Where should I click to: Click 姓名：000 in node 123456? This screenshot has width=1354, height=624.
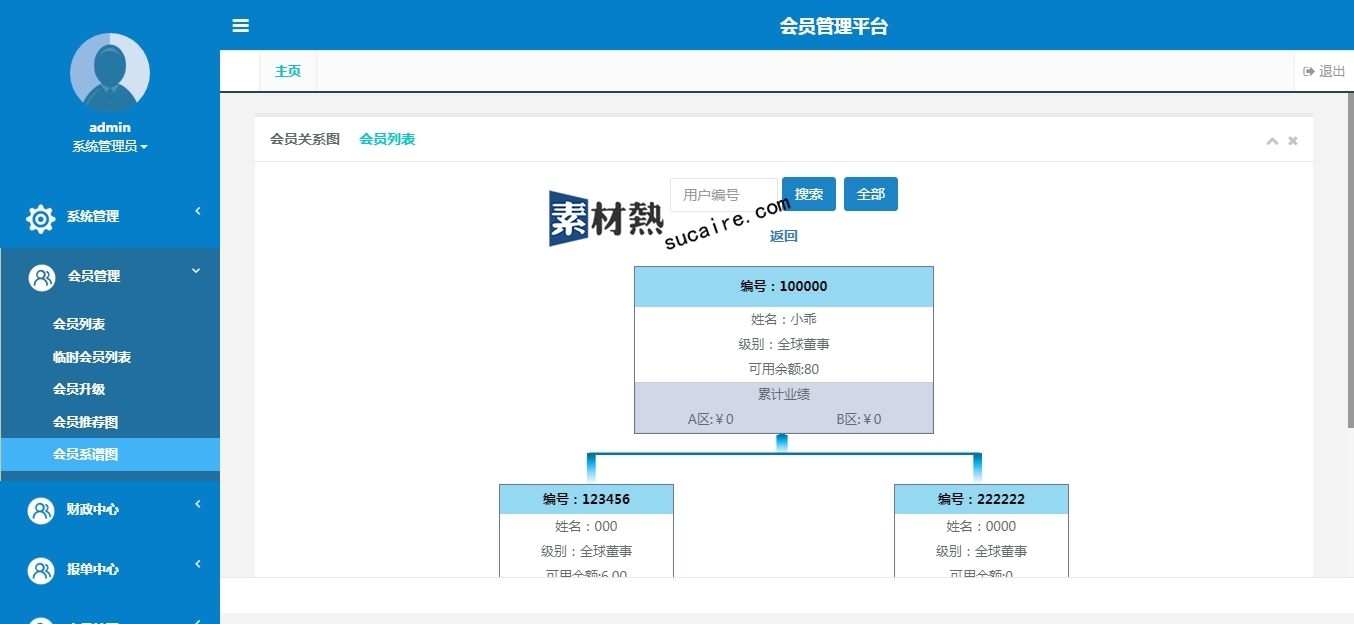[586, 526]
